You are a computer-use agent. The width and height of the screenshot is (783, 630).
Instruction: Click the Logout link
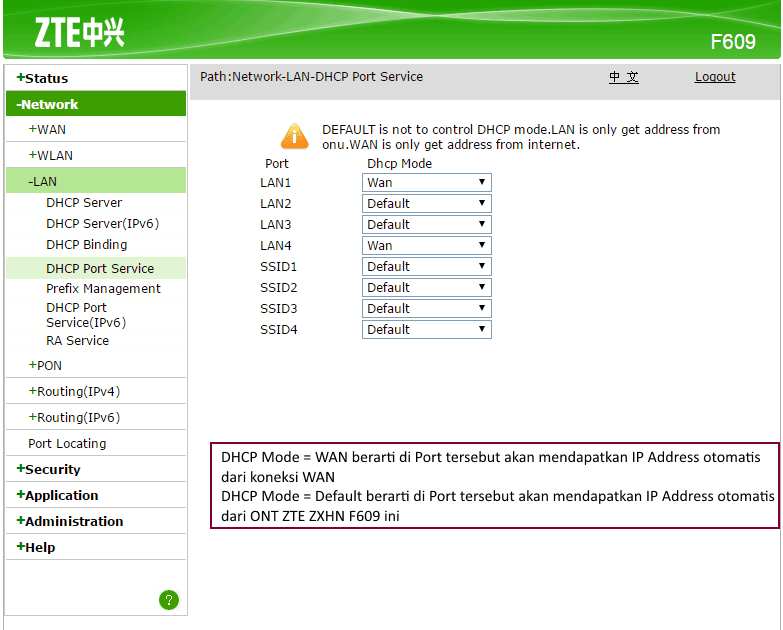coord(715,77)
